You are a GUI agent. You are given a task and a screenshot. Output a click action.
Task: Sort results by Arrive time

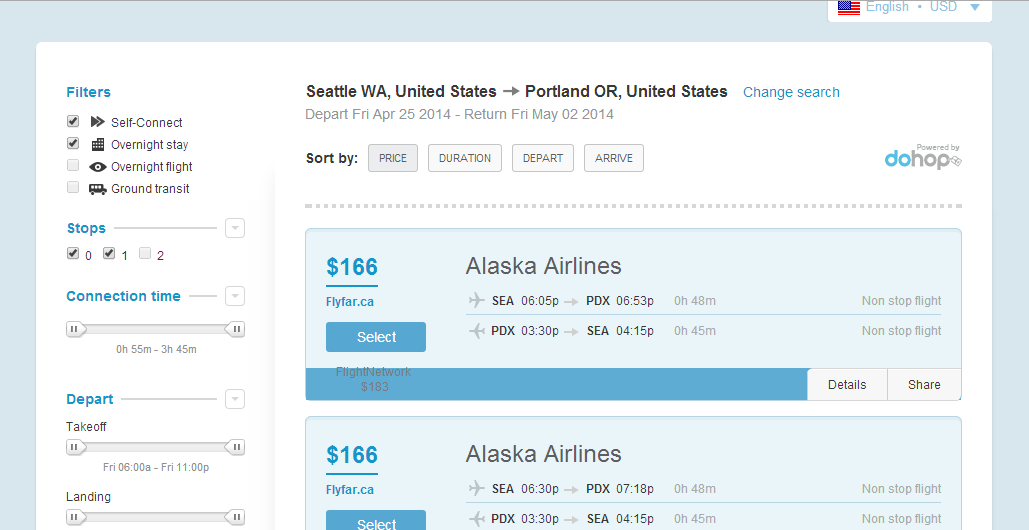(x=614, y=158)
